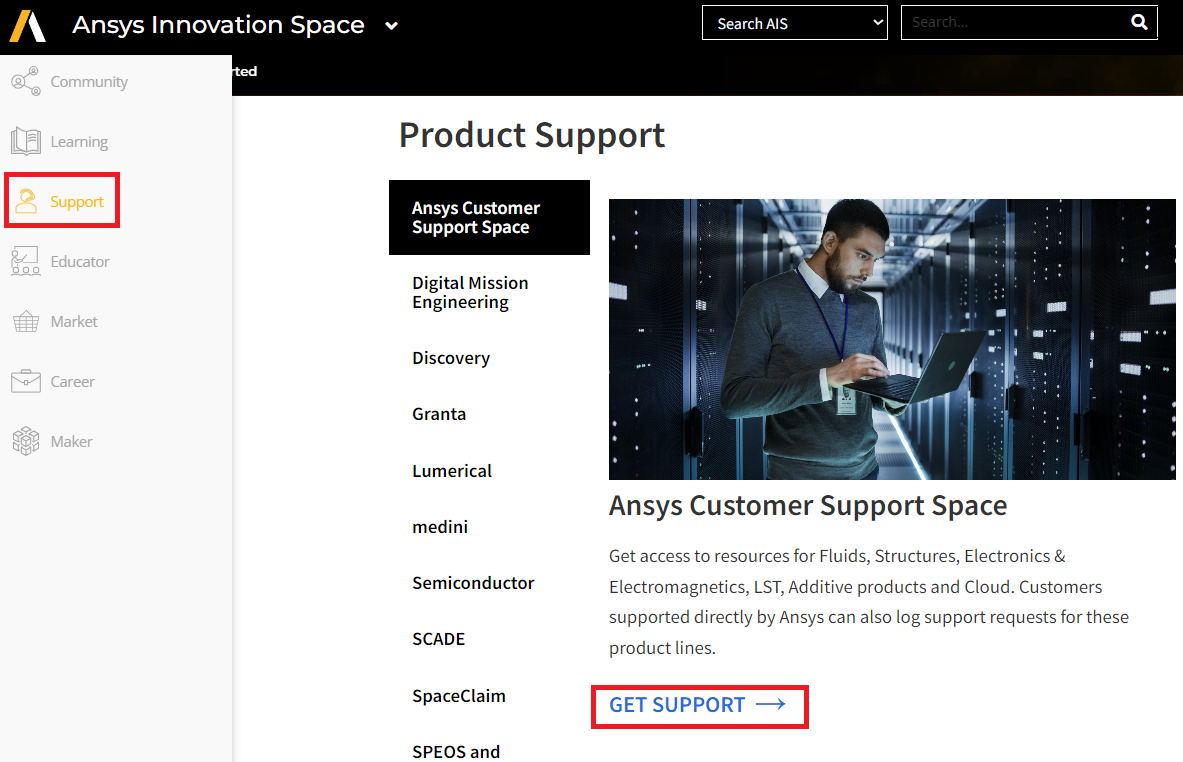Open Career in the sidebar
Image resolution: width=1183 pixels, height=762 pixels.
coord(72,382)
